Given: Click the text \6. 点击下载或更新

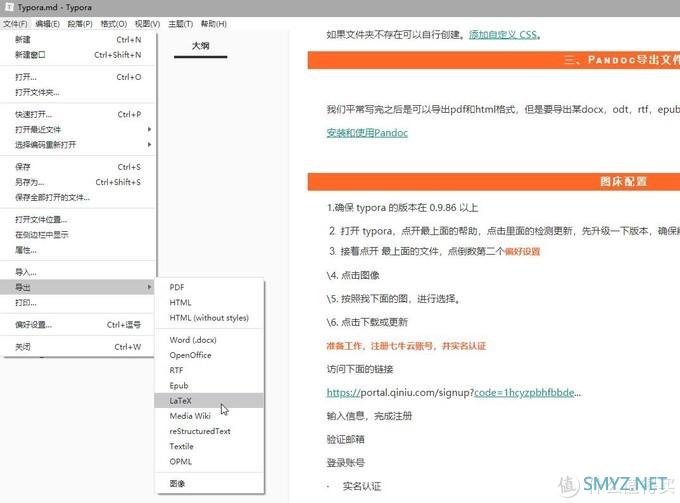Looking at the screenshot, I should [x=367, y=322].
